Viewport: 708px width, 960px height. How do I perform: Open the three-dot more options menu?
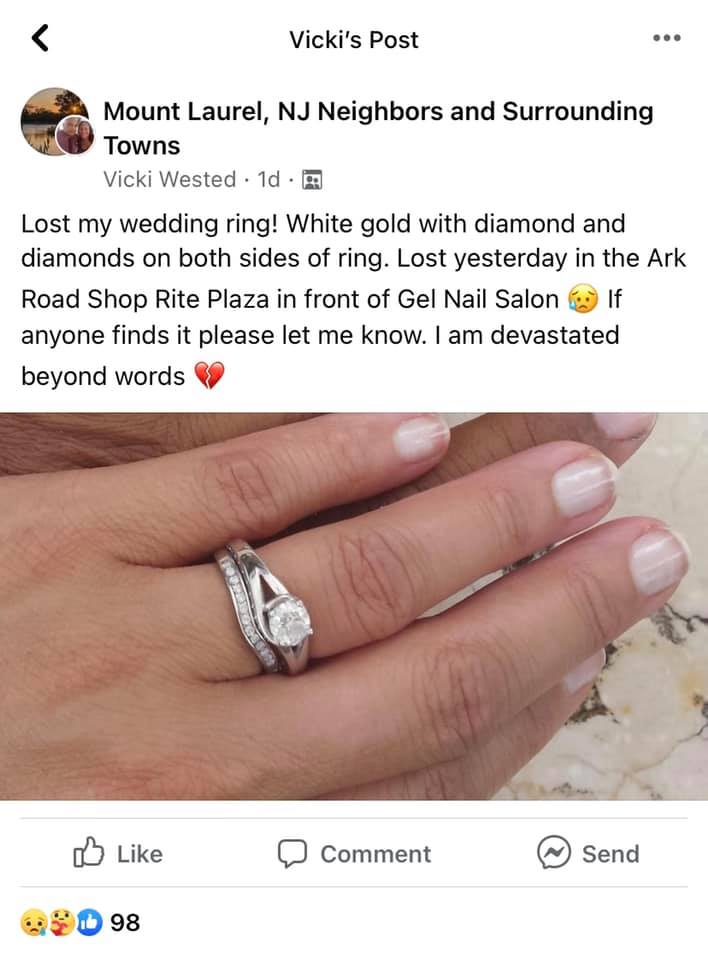[667, 38]
